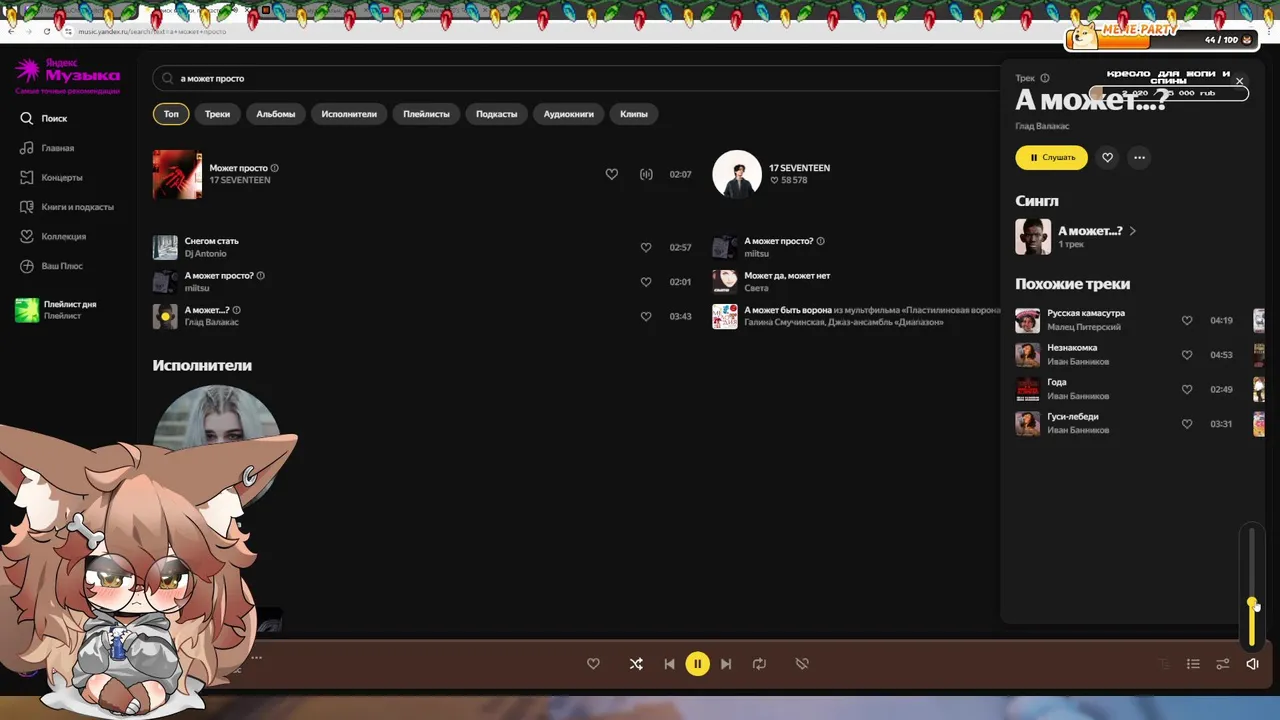This screenshot has height=720, width=1280.
Task: Switch to the Исполнители tab
Action: coord(349,114)
